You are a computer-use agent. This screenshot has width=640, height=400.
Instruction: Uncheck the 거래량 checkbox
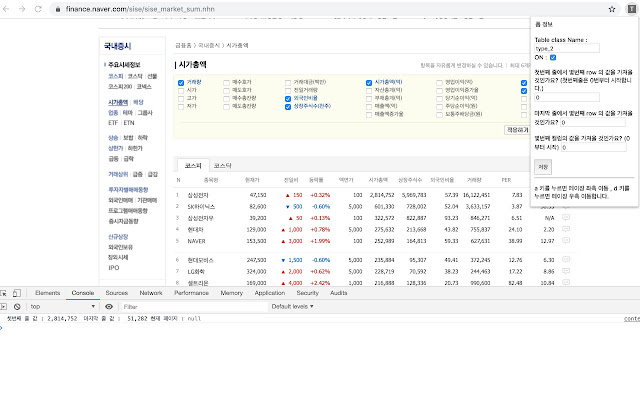click(181, 83)
